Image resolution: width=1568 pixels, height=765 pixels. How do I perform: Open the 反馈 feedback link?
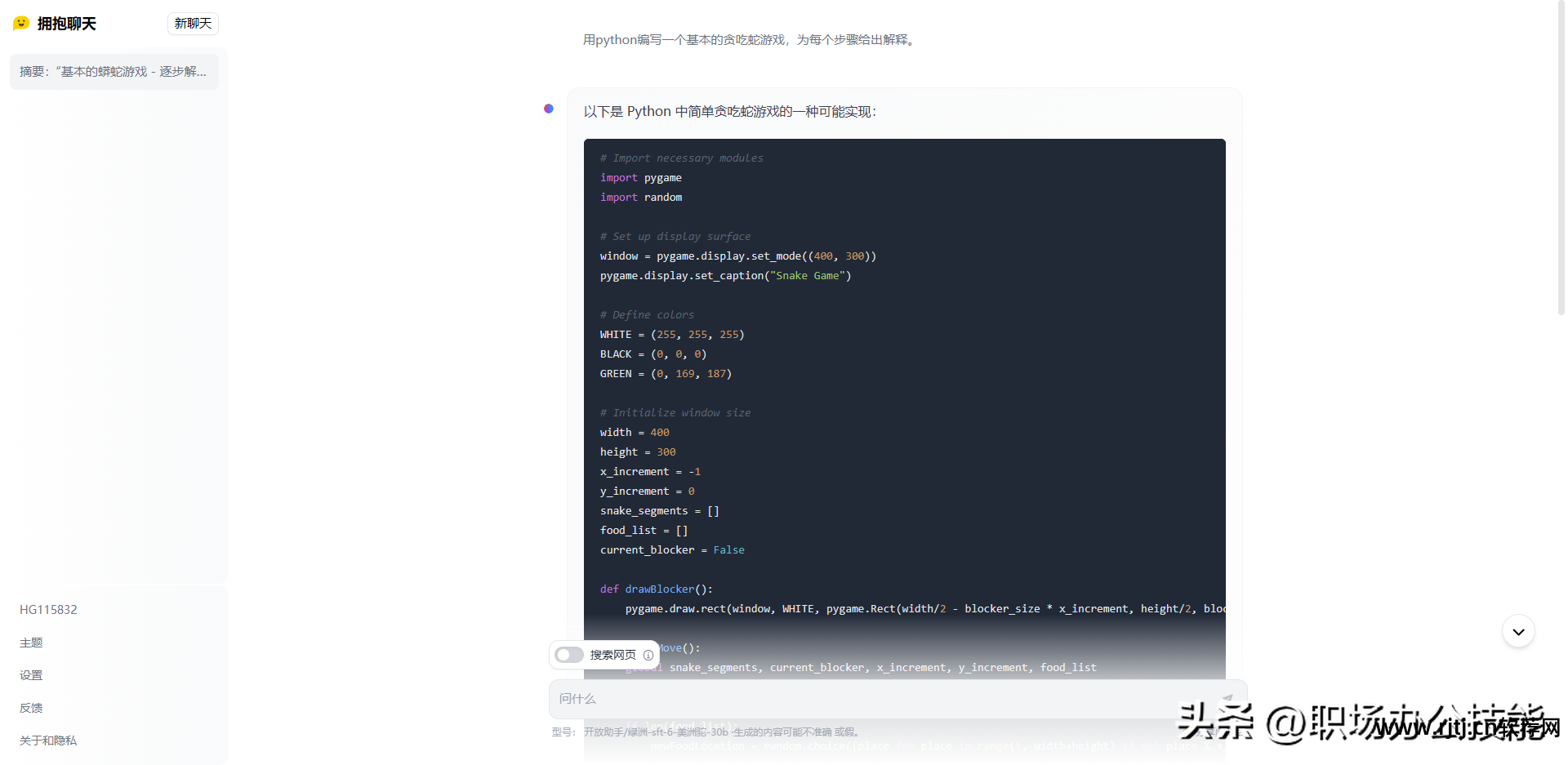[31, 708]
